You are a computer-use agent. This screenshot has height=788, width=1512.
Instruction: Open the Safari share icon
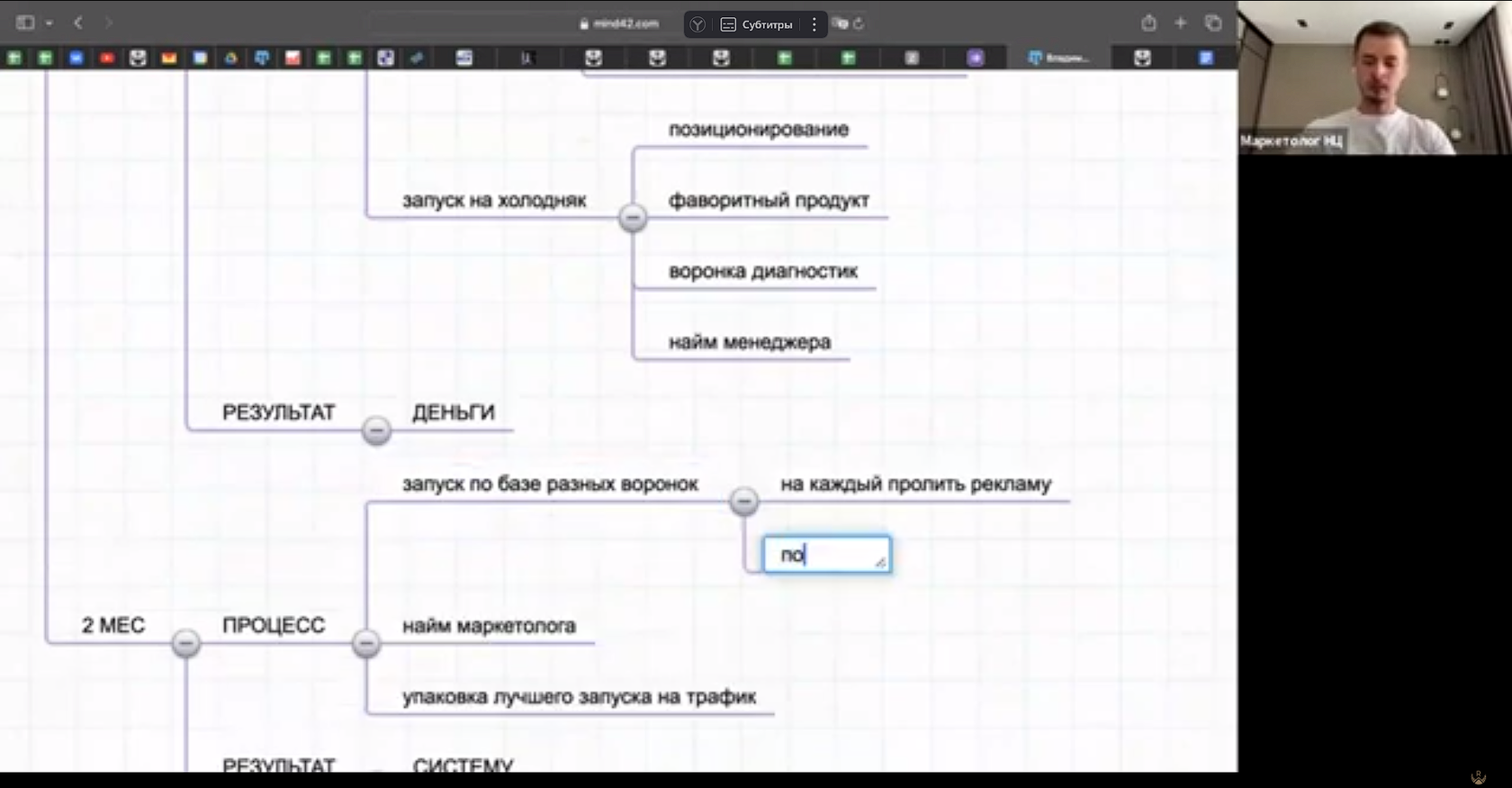(1148, 23)
